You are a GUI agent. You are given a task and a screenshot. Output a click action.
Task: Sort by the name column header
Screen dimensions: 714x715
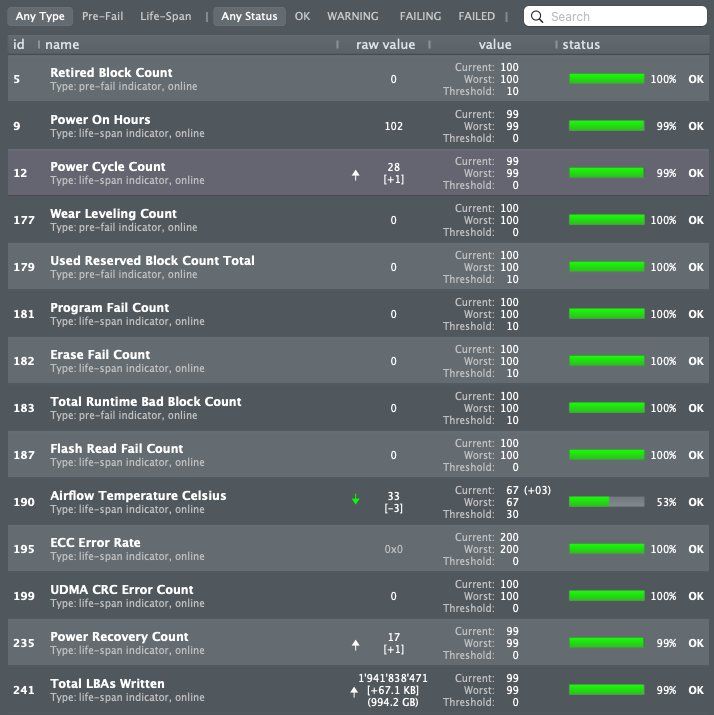(62, 44)
